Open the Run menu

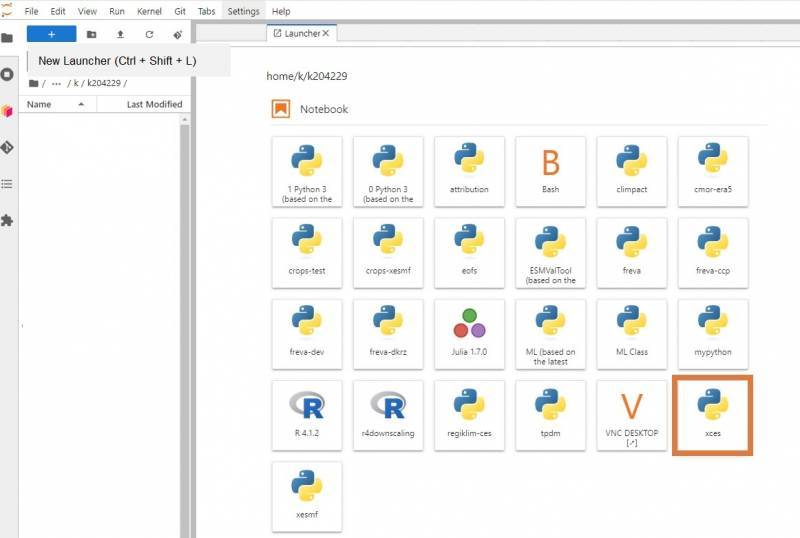coord(117,11)
